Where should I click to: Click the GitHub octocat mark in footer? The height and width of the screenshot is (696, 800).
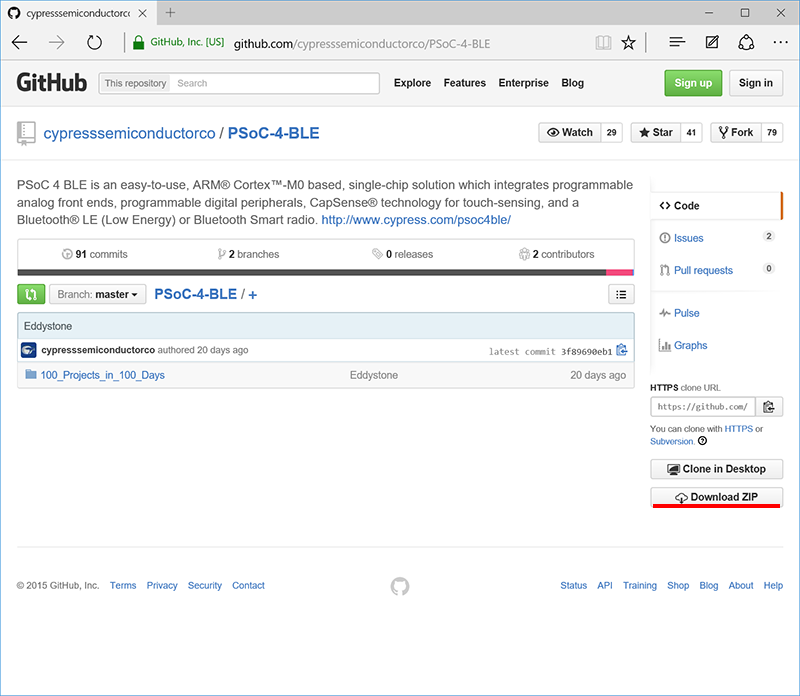(x=400, y=586)
